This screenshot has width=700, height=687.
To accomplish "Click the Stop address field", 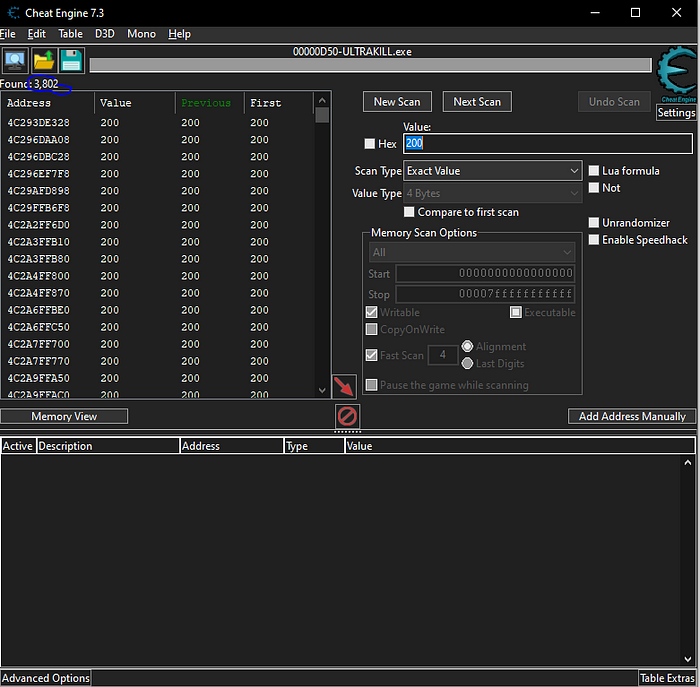I will coord(485,294).
